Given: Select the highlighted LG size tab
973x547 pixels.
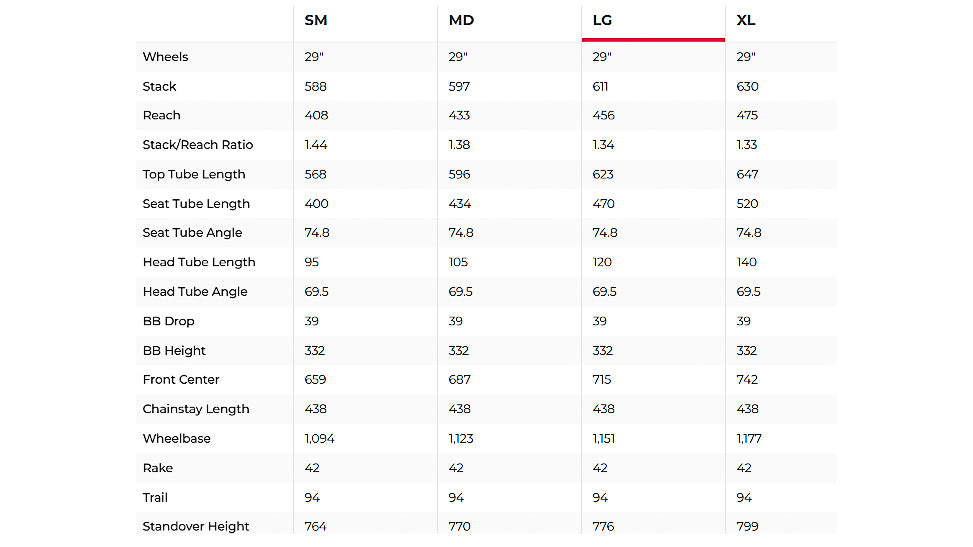Looking at the screenshot, I should 603,20.
